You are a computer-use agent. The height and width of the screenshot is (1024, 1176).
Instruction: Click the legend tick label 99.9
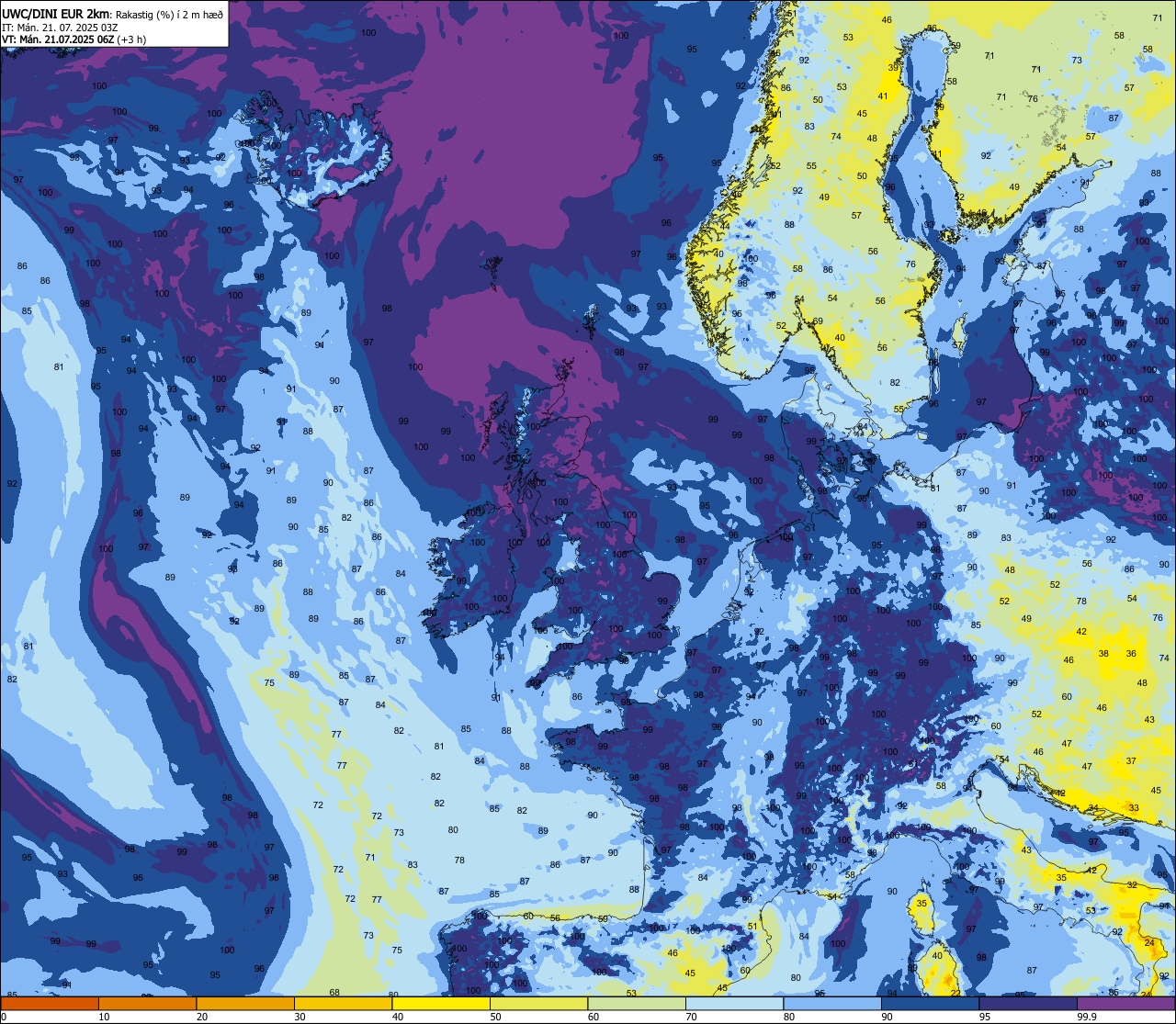pos(1087,1017)
